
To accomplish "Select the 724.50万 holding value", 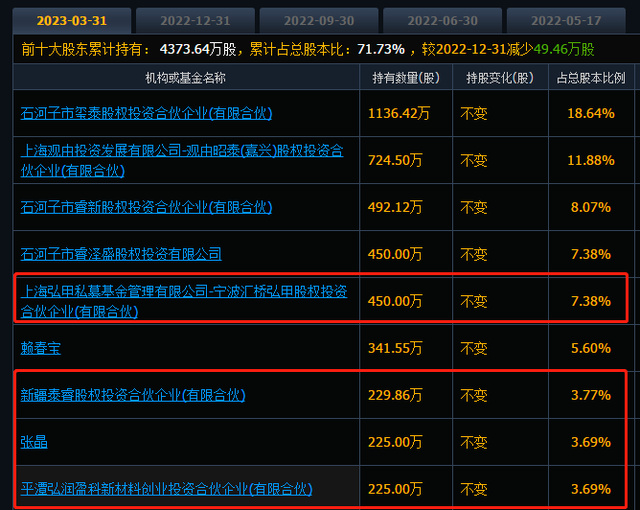I will pyautogui.click(x=395, y=160).
